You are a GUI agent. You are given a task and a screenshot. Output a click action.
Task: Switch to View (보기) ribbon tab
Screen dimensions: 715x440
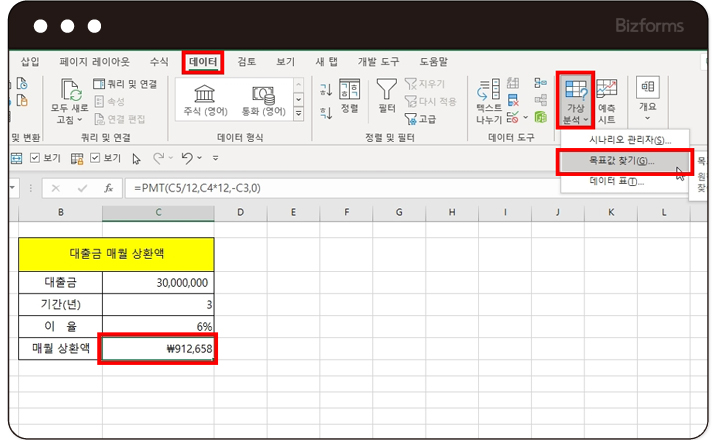285,62
